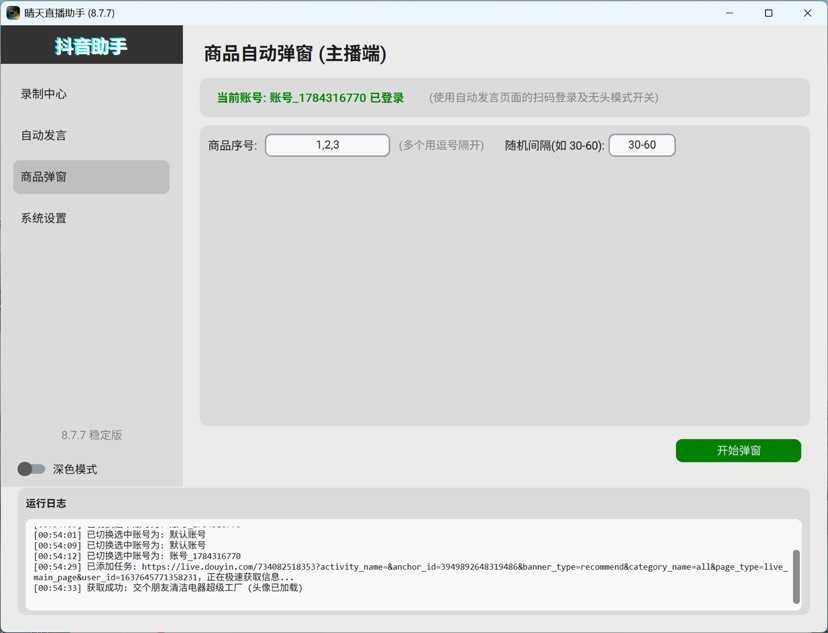
Task: Click the 商品序号 label
Action: coord(232,145)
